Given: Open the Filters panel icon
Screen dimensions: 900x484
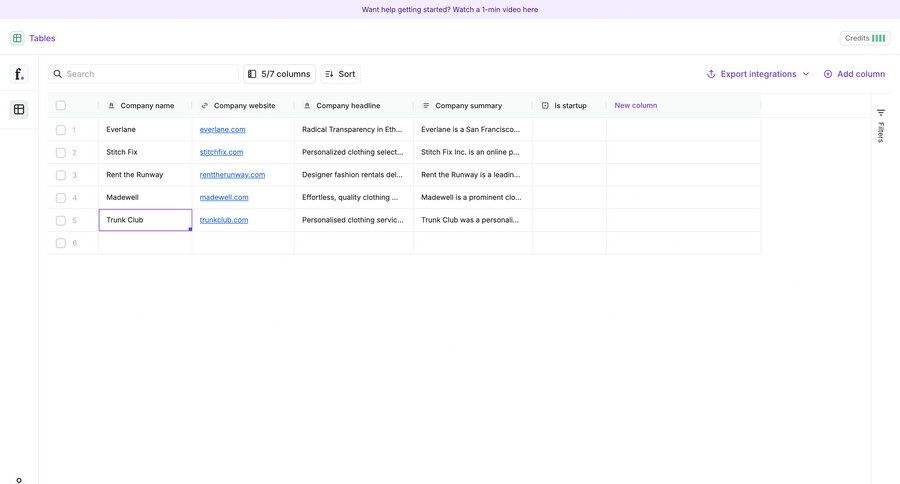Looking at the screenshot, I should tap(881, 113).
